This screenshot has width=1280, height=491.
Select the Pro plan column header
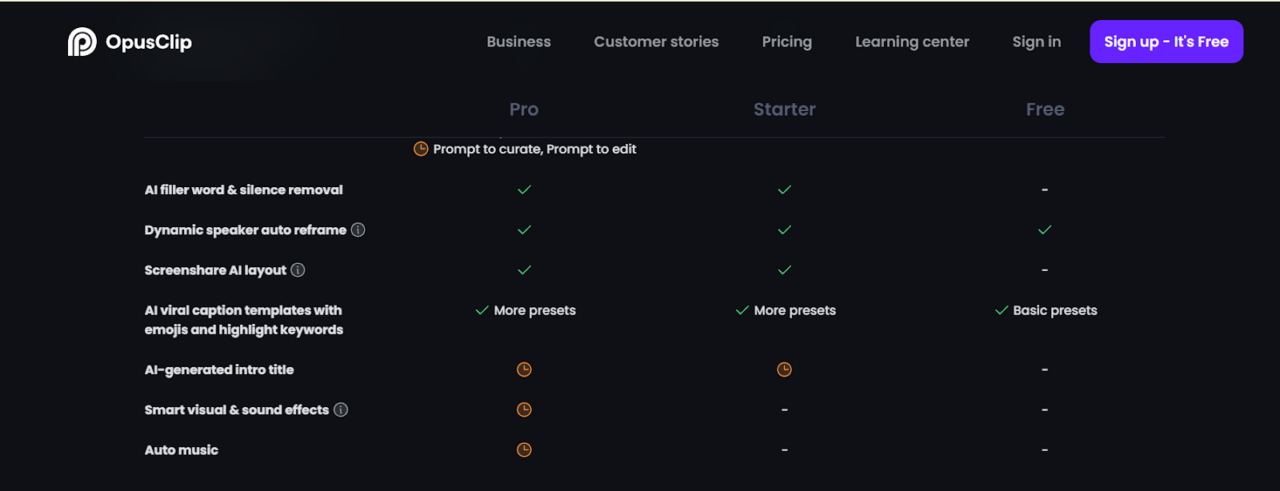point(524,109)
